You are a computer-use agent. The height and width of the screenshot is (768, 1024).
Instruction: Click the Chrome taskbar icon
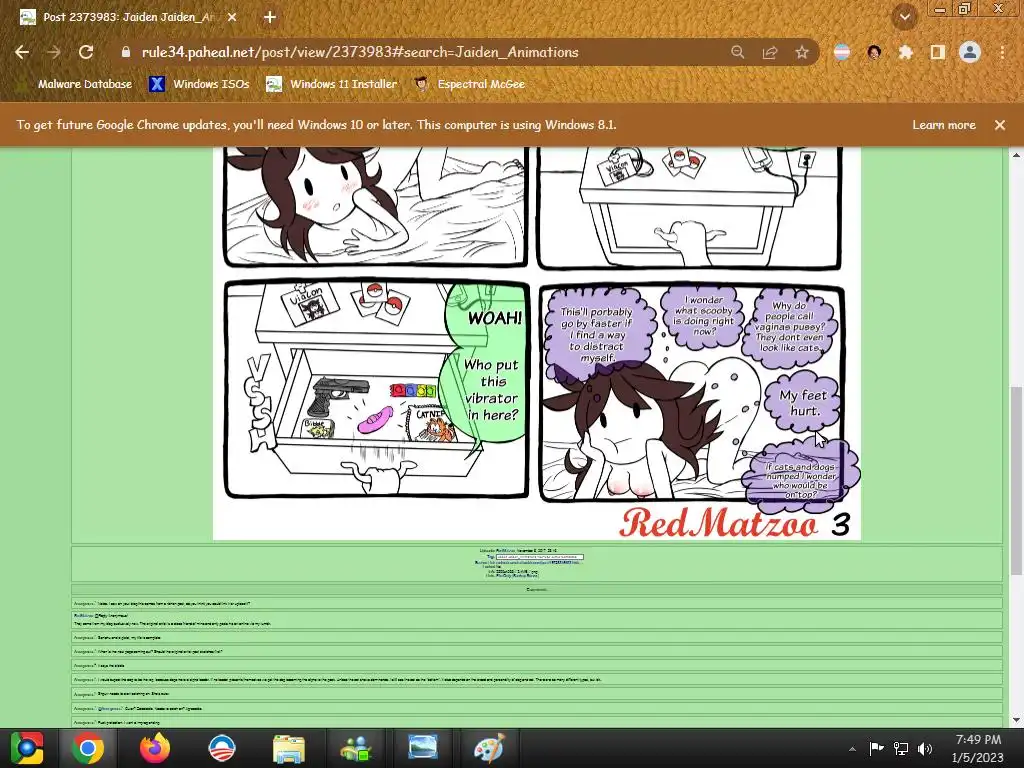pos(88,748)
